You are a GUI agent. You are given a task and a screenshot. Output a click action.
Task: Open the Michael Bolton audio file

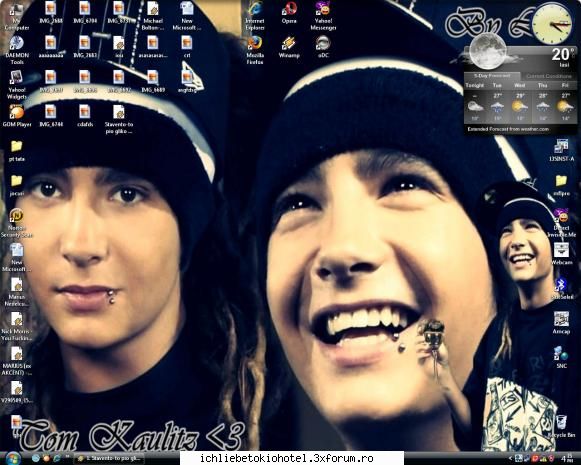153,16
